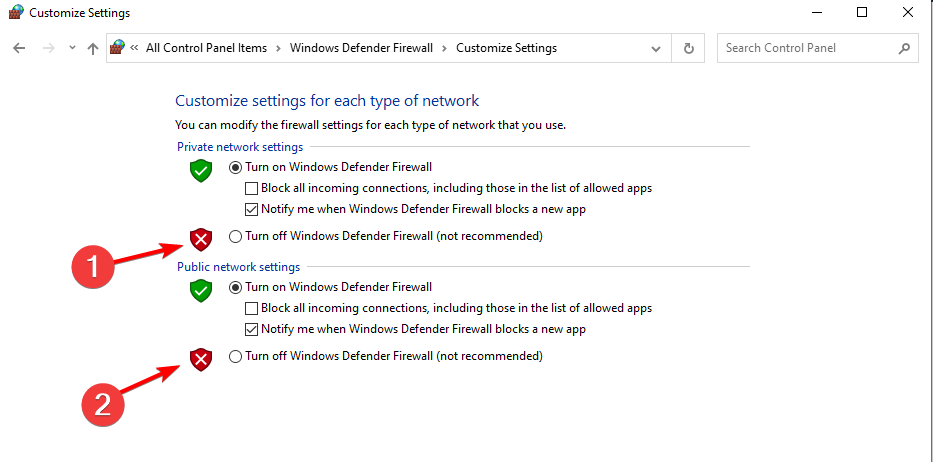Select Turn off Firewall for Public network

click(235, 356)
